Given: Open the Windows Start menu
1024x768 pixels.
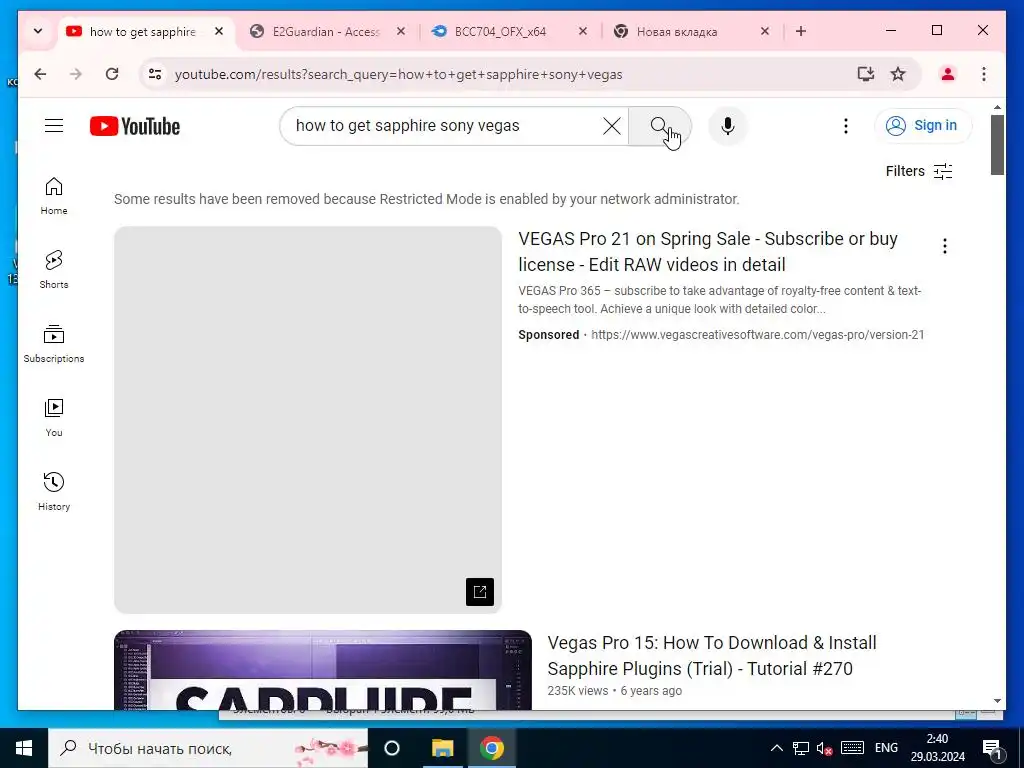Looking at the screenshot, I should click(24, 748).
